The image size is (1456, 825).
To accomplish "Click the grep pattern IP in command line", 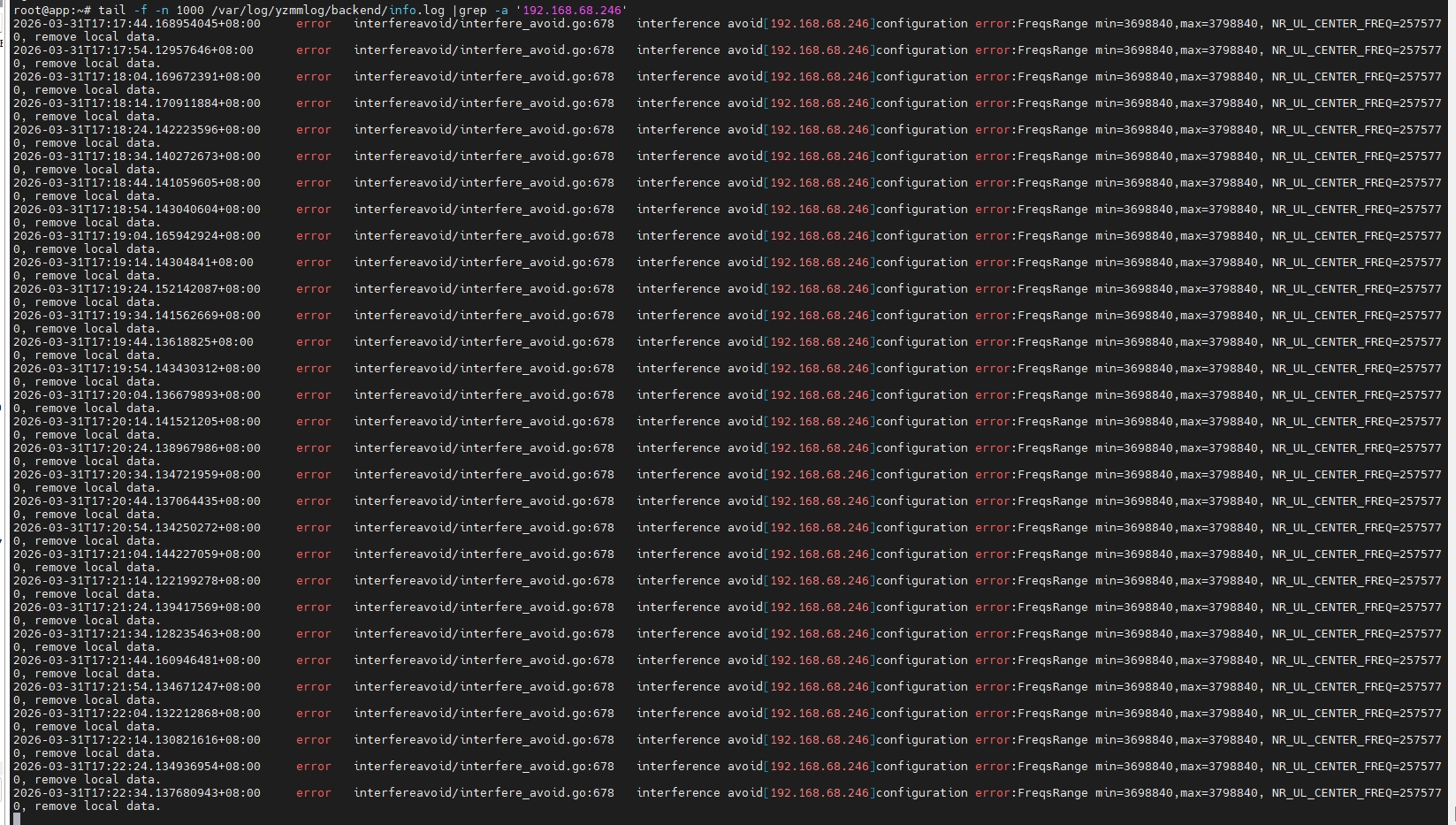I will 571,10.
